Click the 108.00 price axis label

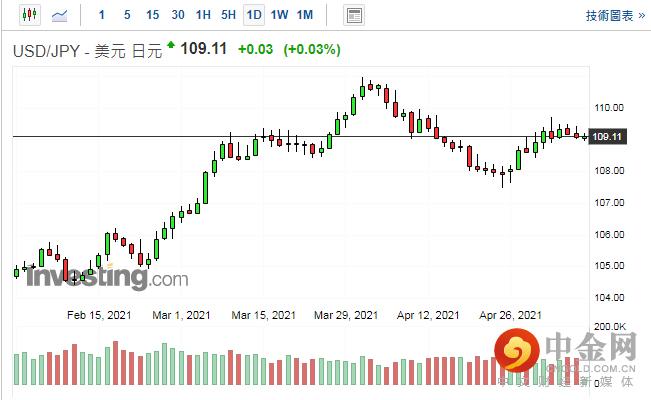[x=609, y=171]
